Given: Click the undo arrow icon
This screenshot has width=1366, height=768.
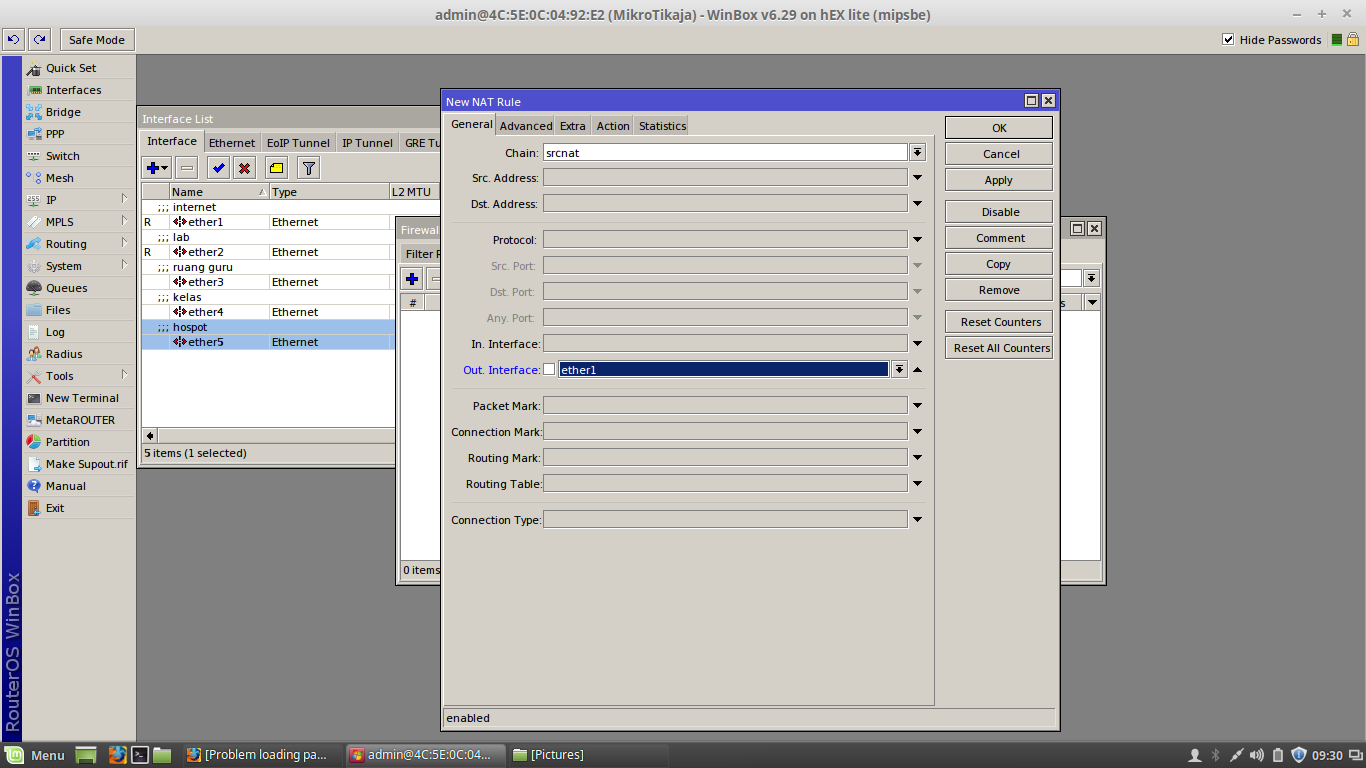Looking at the screenshot, I should [13, 39].
